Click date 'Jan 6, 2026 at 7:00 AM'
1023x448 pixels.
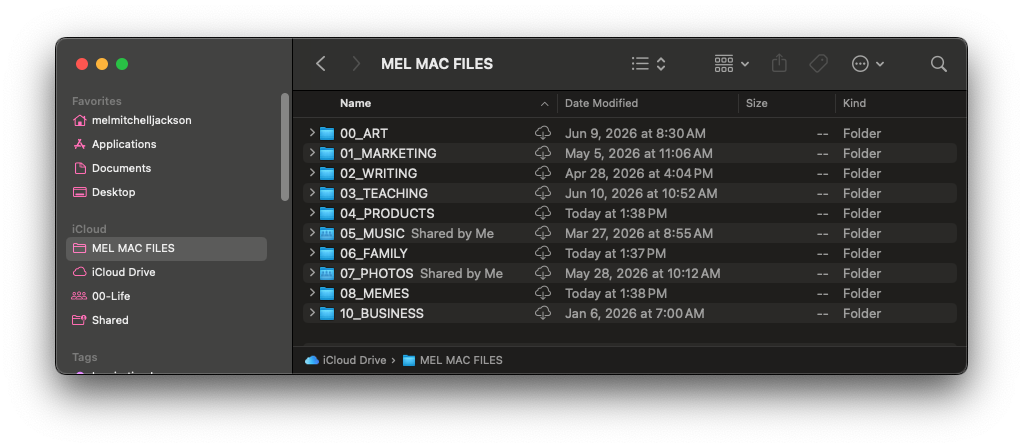click(x=635, y=314)
